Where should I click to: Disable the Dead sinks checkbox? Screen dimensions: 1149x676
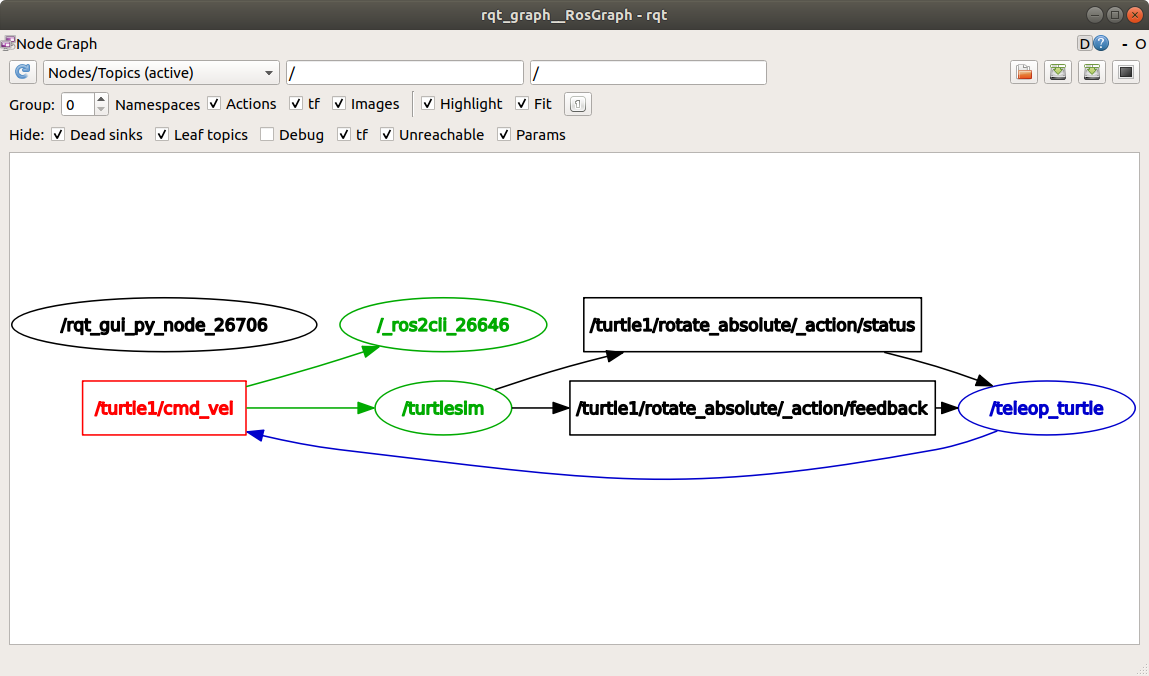pyautogui.click(x=58, y=134)
